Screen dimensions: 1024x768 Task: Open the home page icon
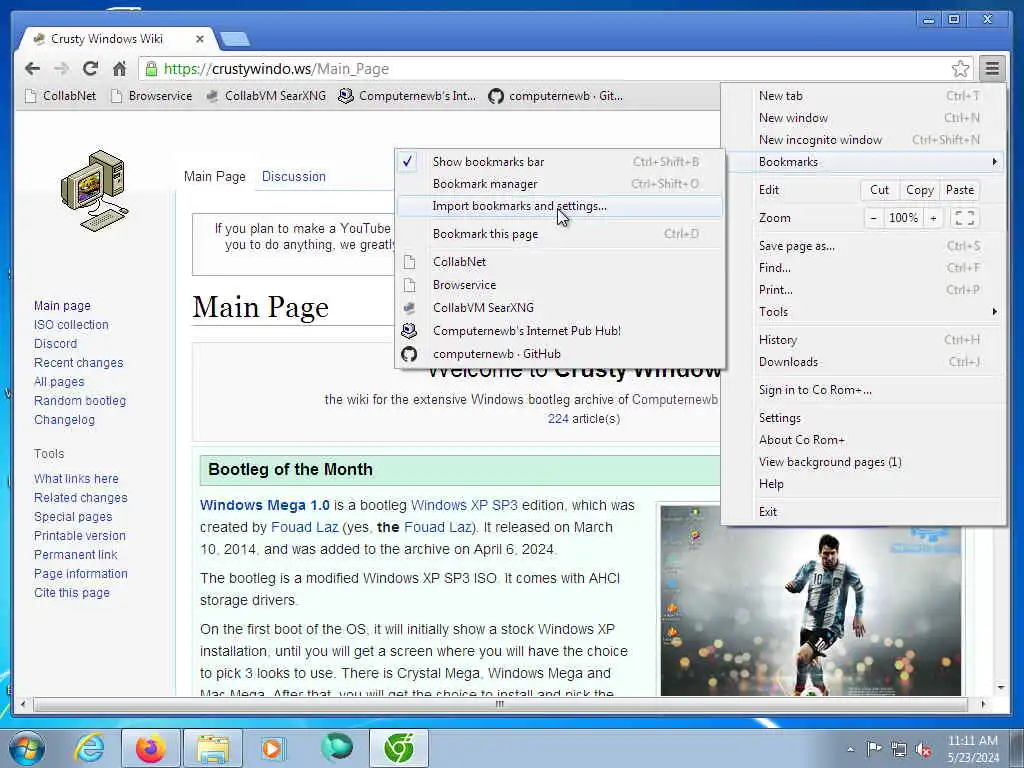[119, 69]
